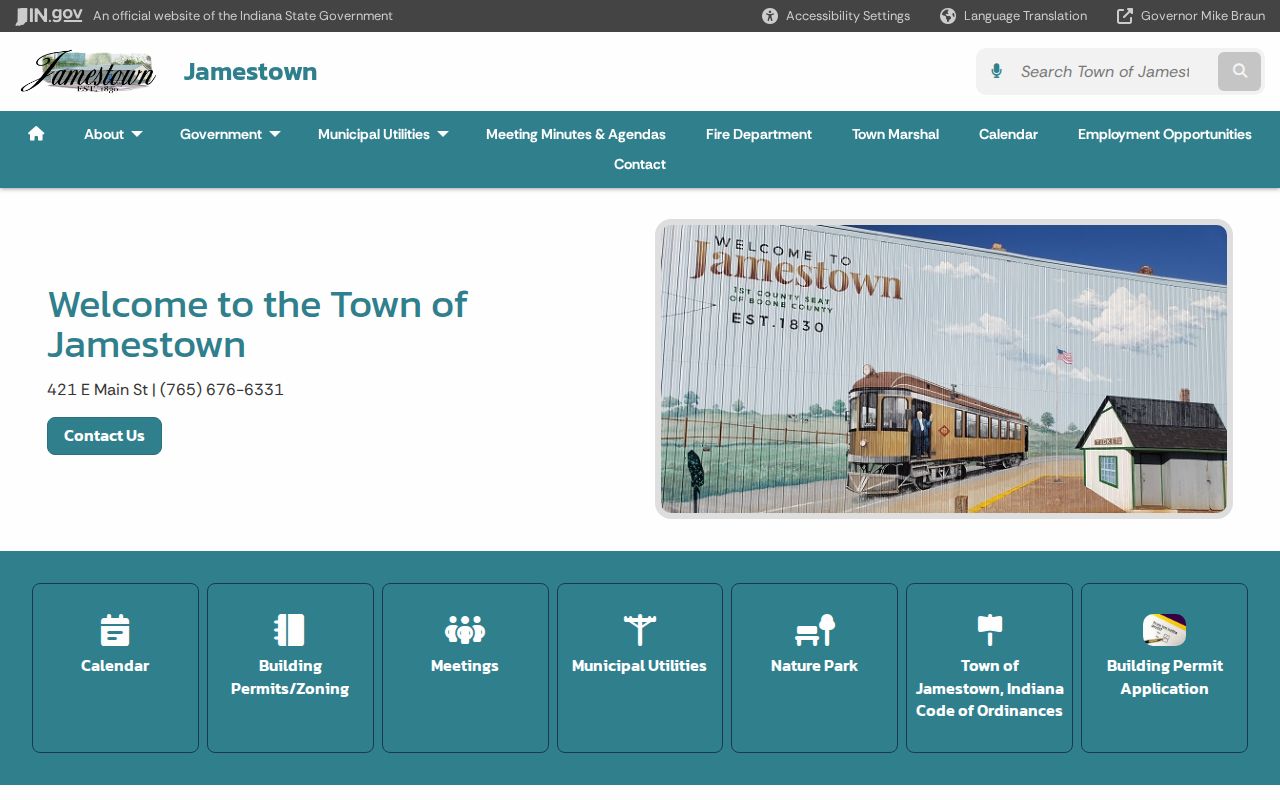Click the Welcome to Jamestown mural image
Viewport: 1280px width, 800px height.
(x=944, y=369)
